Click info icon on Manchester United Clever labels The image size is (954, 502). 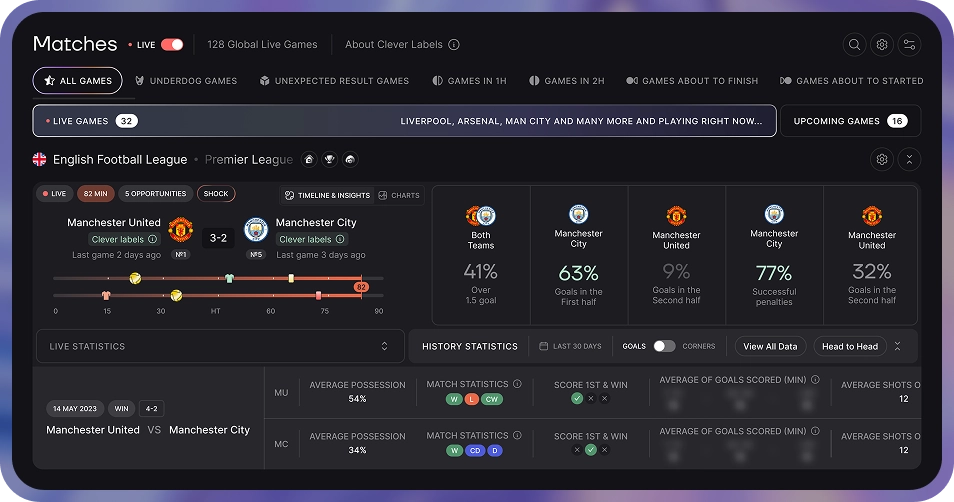click(x=153, y=239)
